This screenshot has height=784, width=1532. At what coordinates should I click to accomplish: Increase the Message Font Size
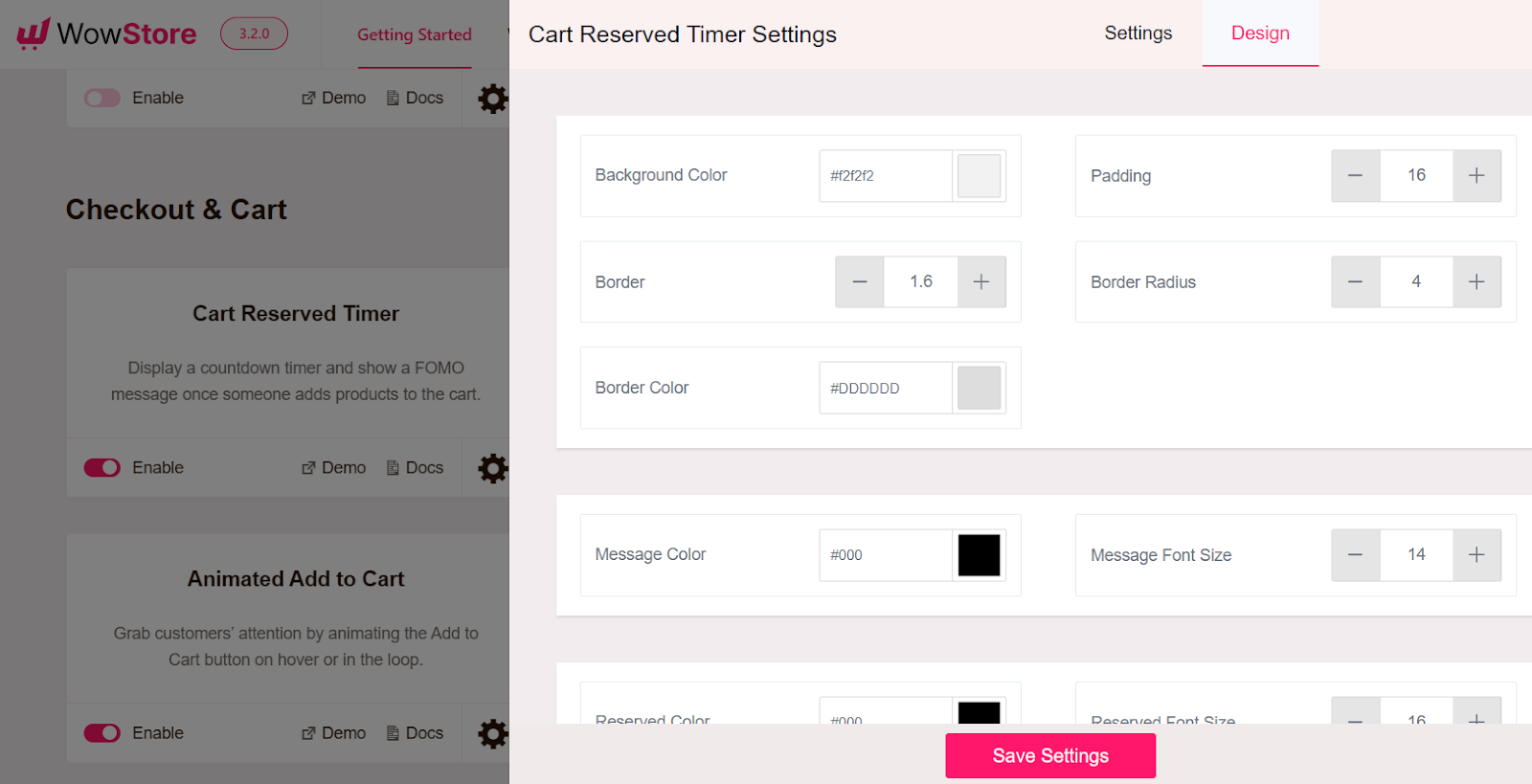click(x=1476, y=555)
